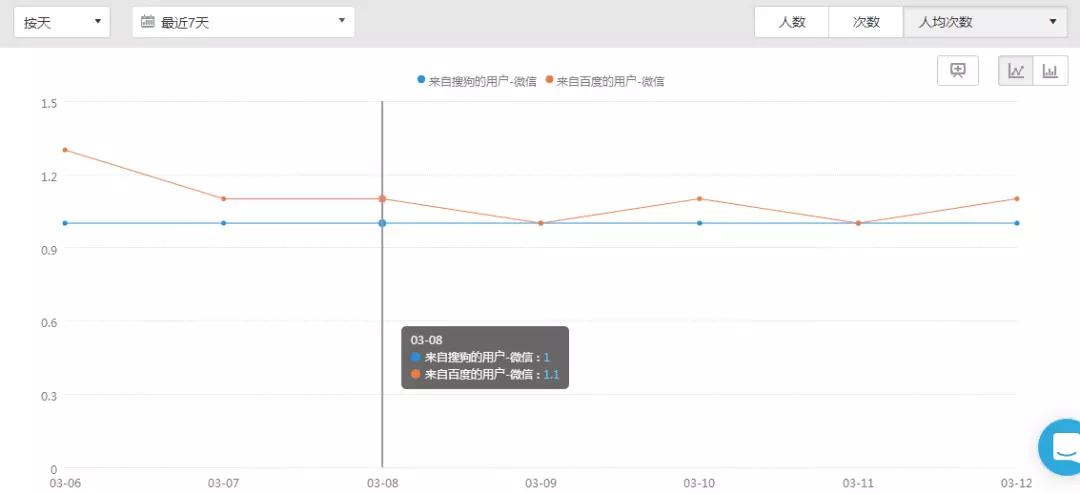Viewport: 1080px width, 494px height.
Task: Click the 0.9 y-axis value
Action: coord(50,249)
